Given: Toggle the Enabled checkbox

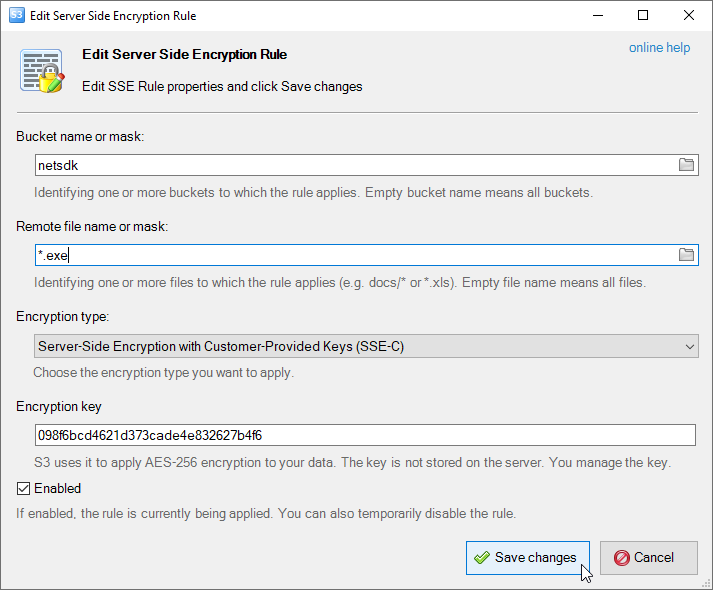Looking at the screenshot, I should (x=23, y=489).
